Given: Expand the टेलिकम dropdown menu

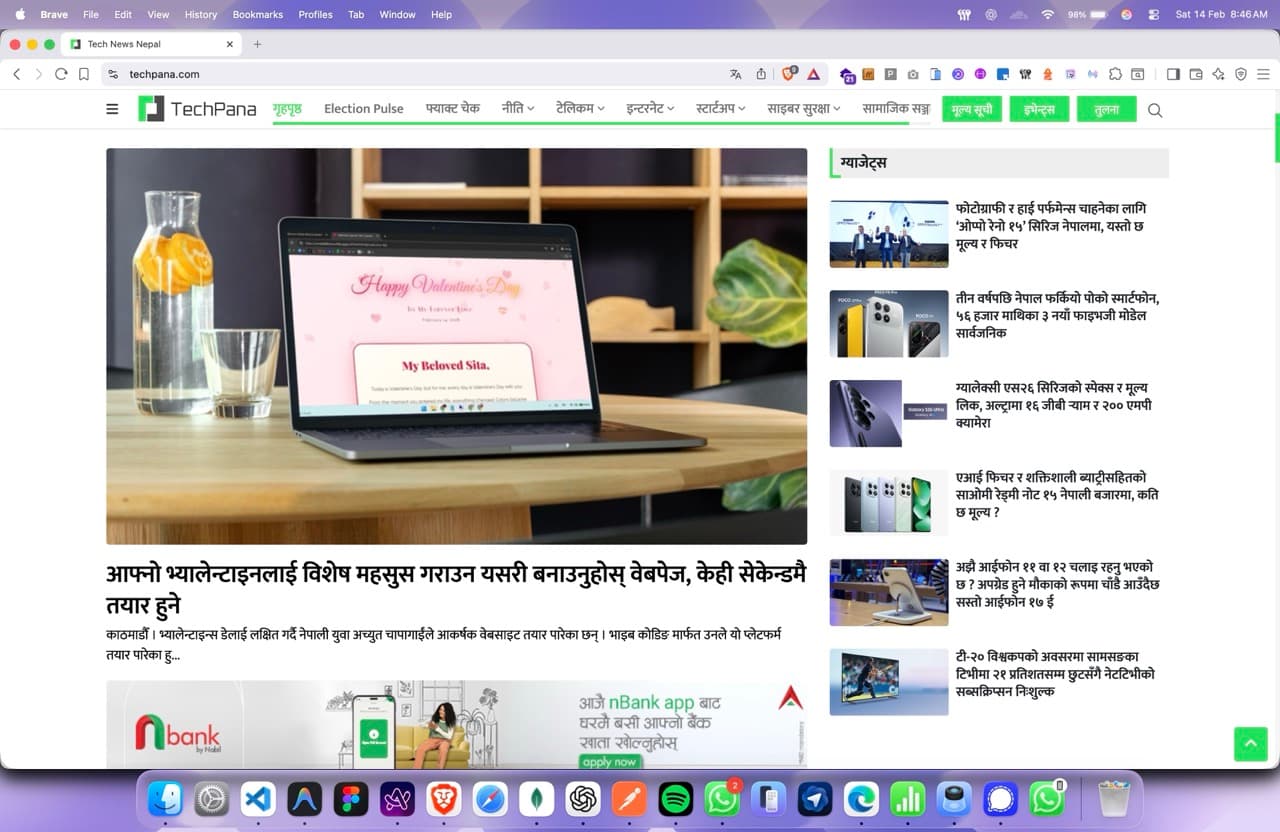Looking at the screenshot, I should (x=578, y=109).
